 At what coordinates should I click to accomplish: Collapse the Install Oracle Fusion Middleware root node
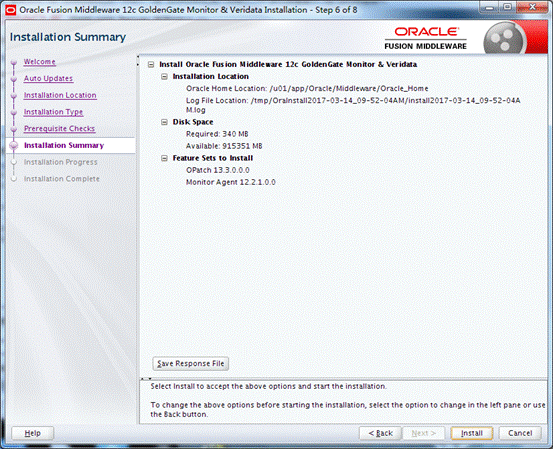(x=151, y=65)
